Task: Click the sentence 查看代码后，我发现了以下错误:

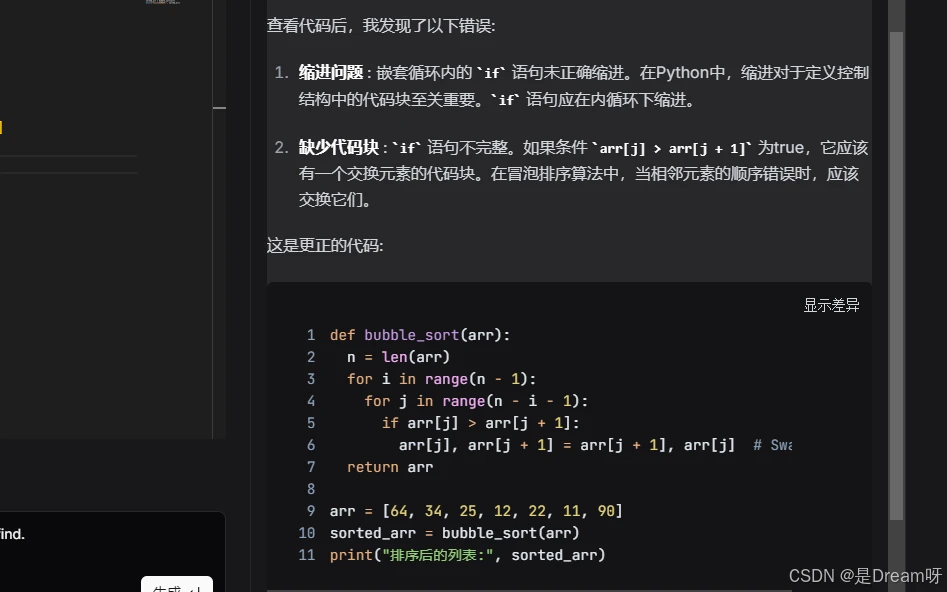Action: pyautogui.click(x=381, y=26)
